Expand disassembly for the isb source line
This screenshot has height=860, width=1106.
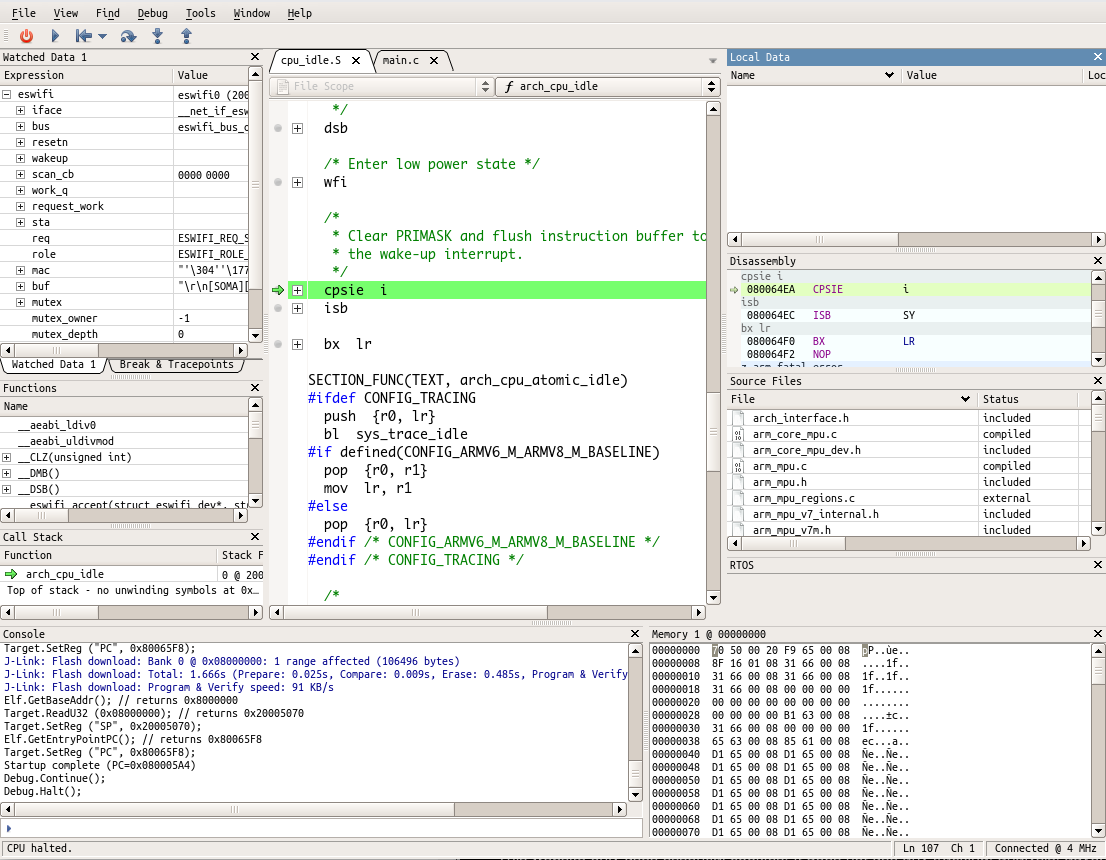tap(298, 308)
